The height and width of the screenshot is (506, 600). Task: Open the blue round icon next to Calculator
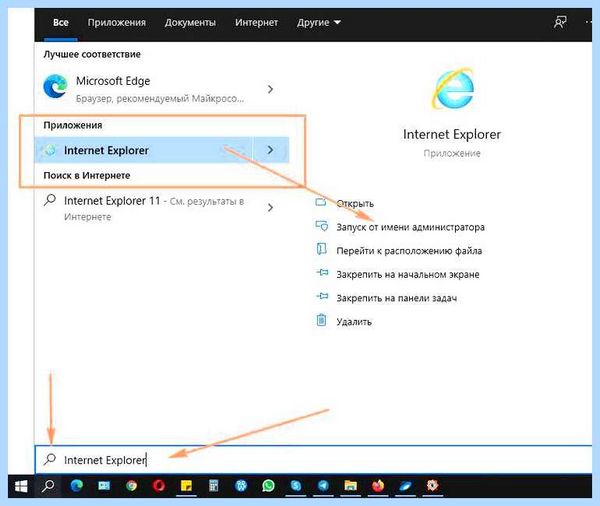click(x=241, y=486)
